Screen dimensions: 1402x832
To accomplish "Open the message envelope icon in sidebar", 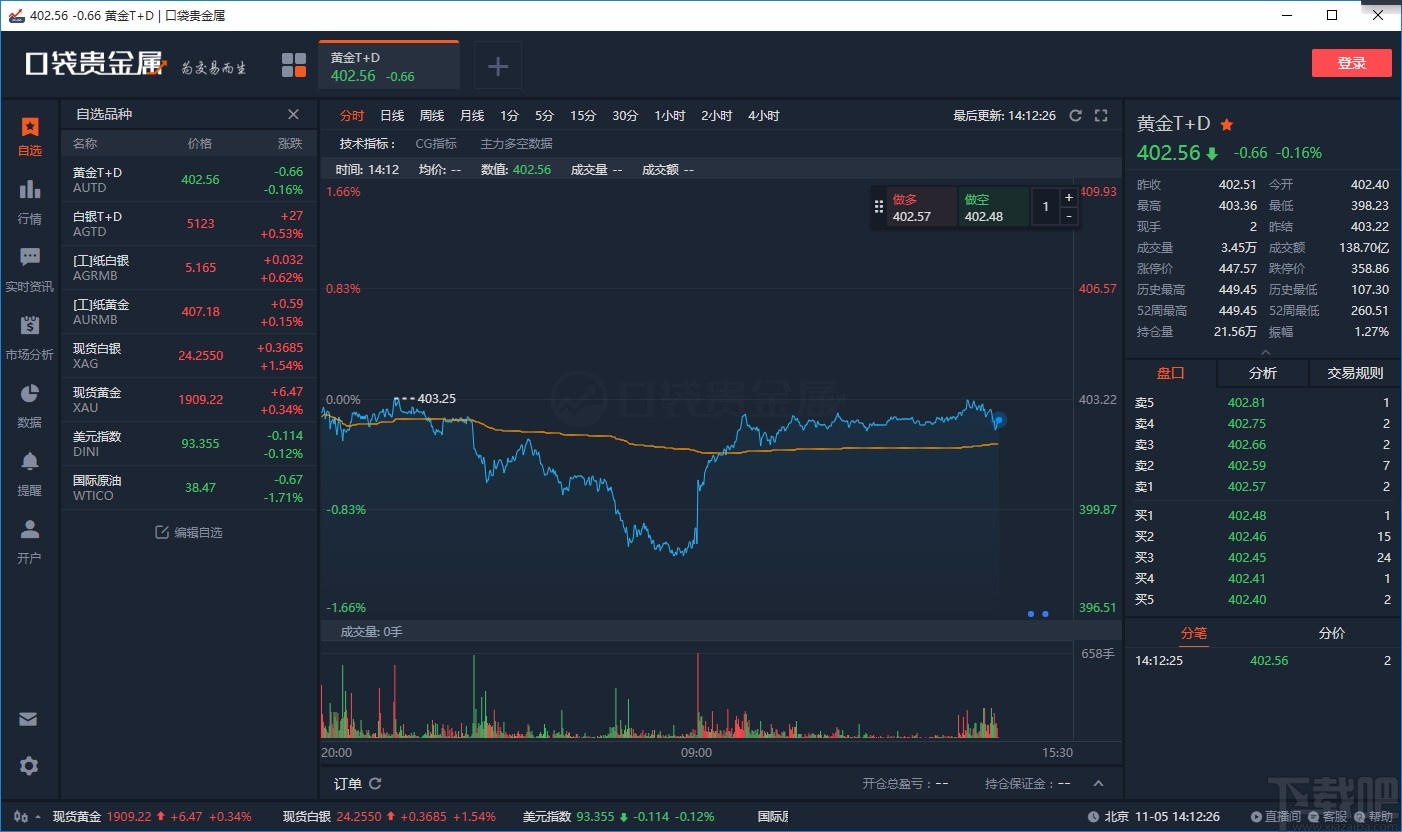I will pyautogui.click(x=29, y=718).
